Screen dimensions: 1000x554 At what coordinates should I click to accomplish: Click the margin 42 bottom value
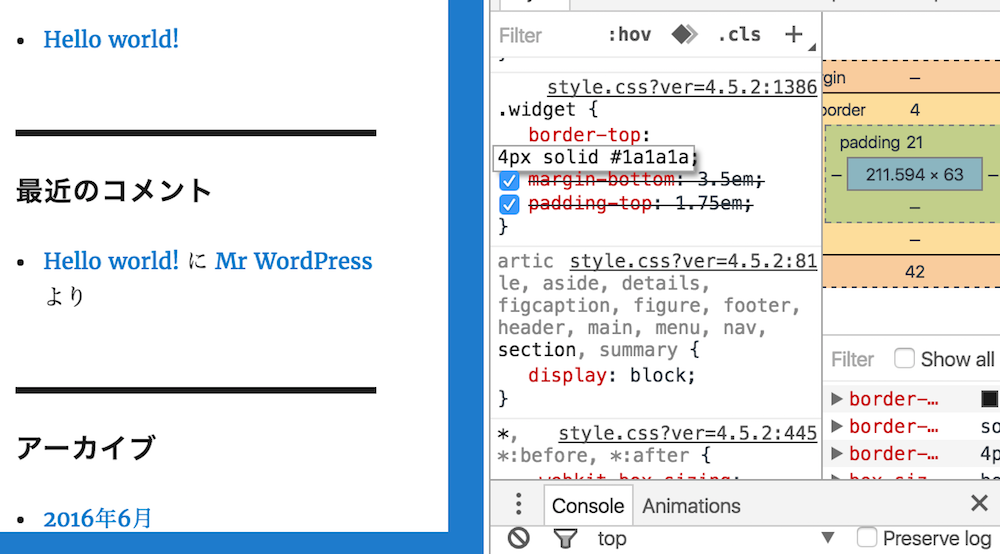(915, 272)
